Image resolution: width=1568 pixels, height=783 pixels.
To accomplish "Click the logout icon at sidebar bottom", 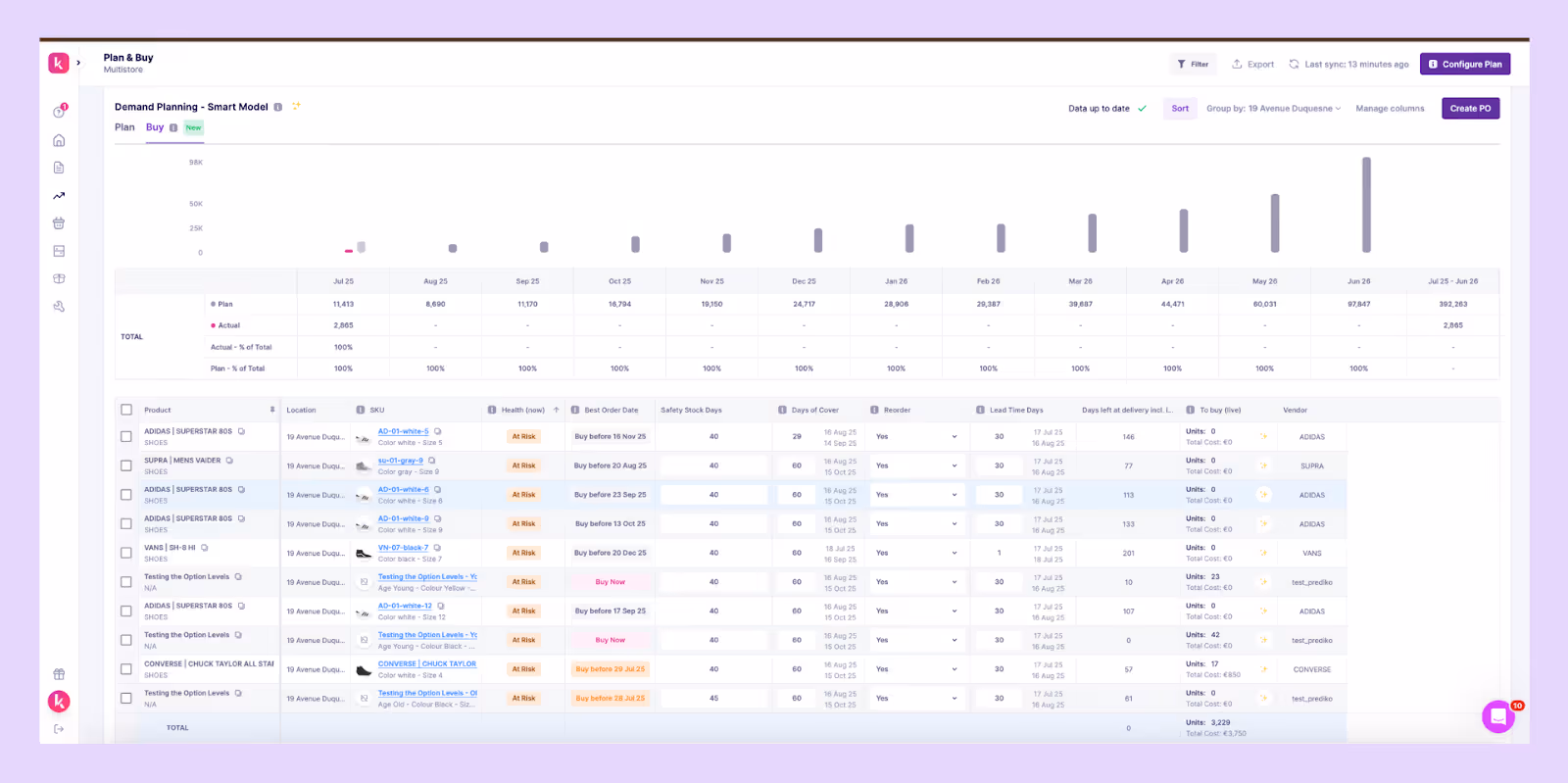I will 59,729.
